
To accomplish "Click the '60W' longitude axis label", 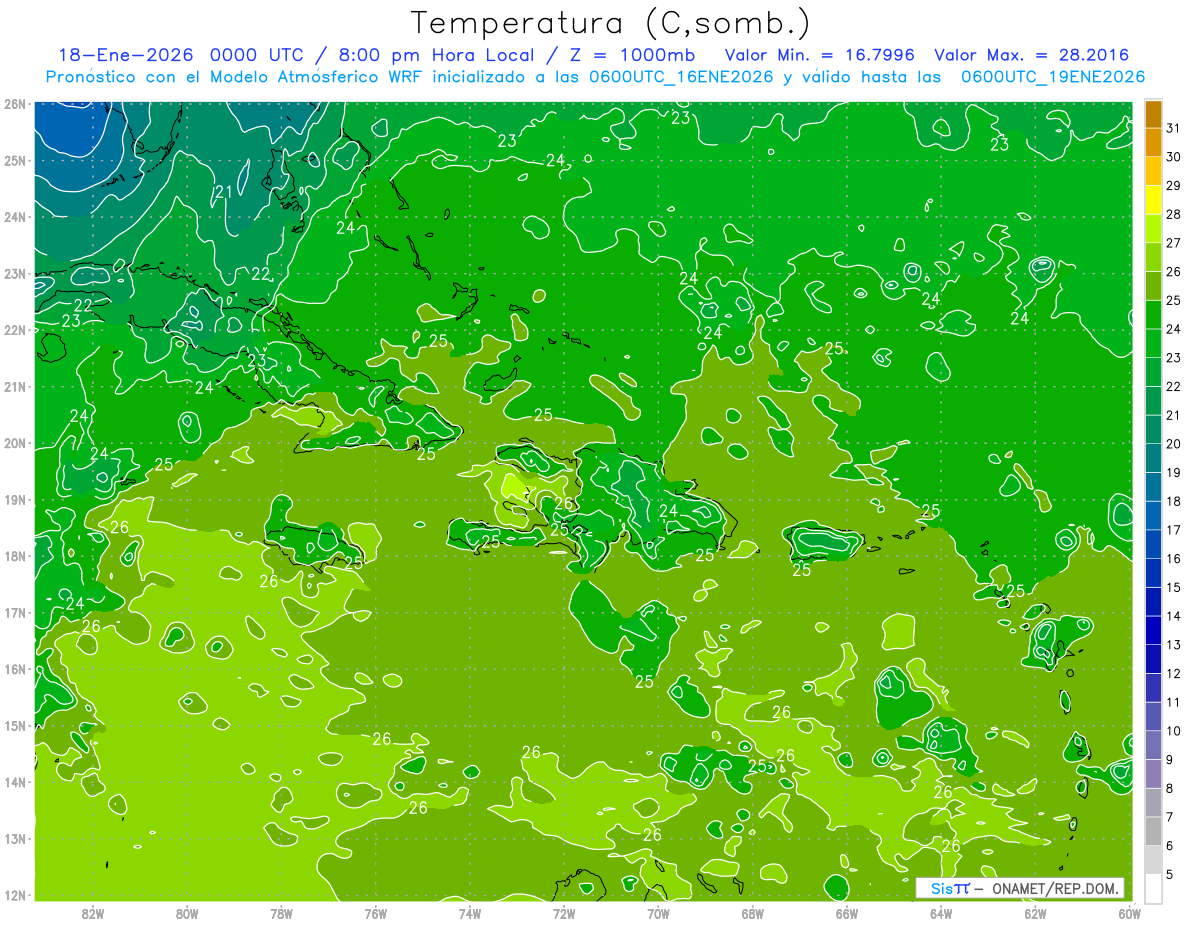I will click(1129, 913).
